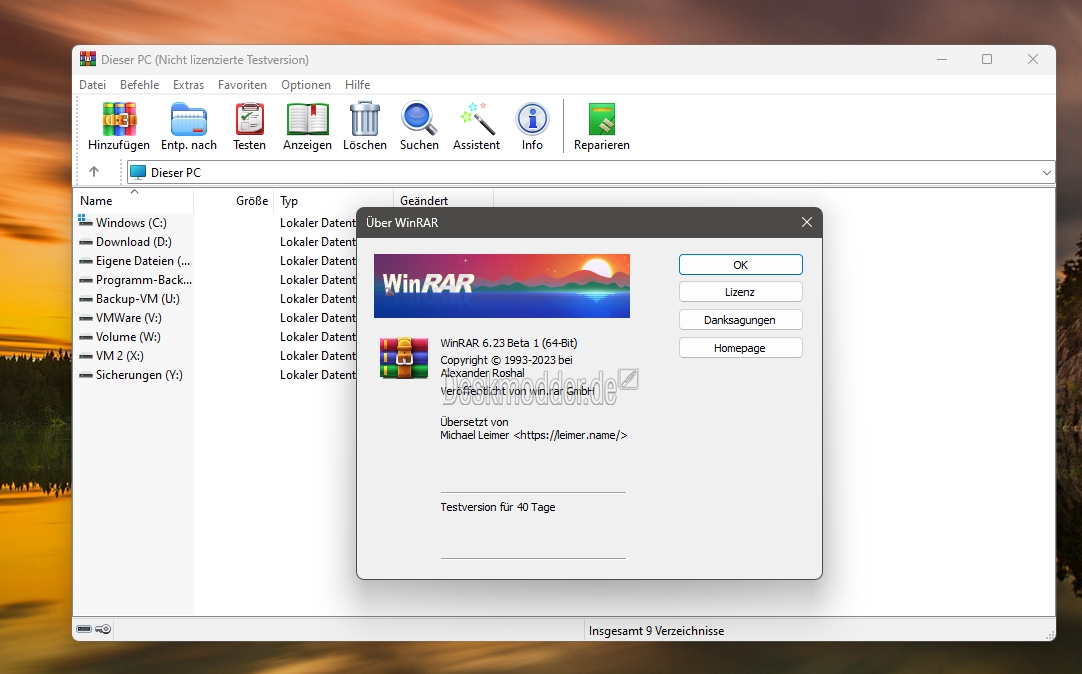Minimize the WinRAR main window
This screenshot has height=674, width=1082.
click(x=942, y=59)
